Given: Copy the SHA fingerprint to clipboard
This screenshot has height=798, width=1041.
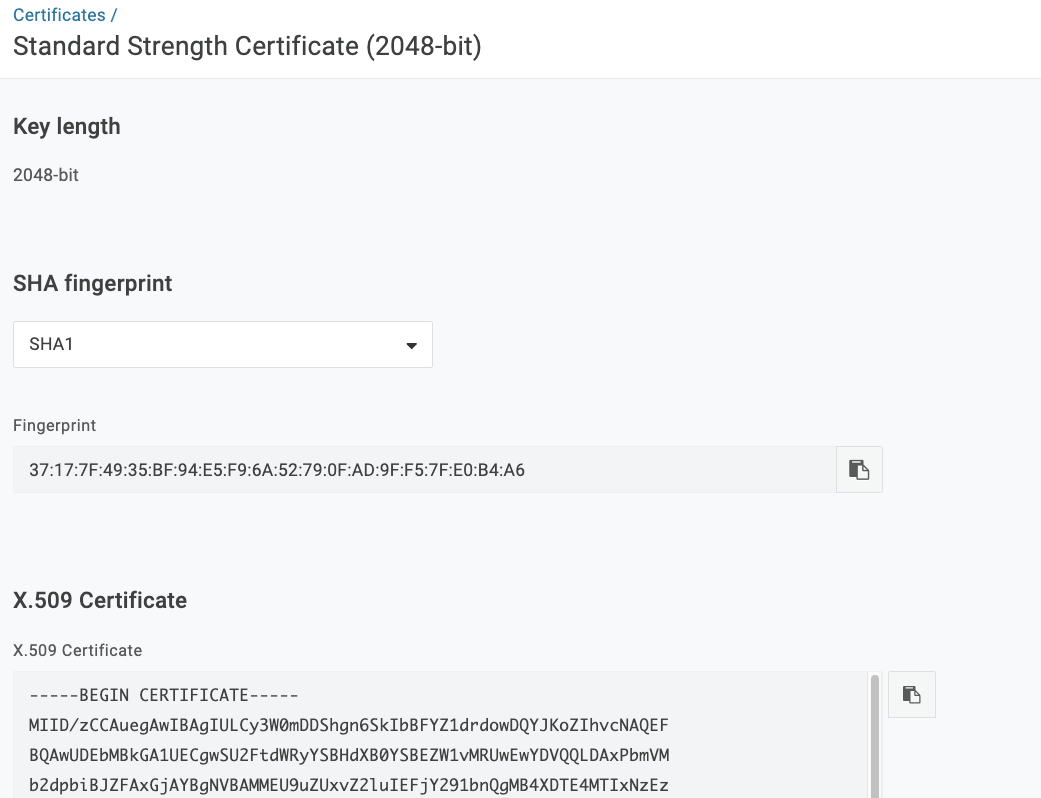Looking at the screenshot, I should [859, 469].
